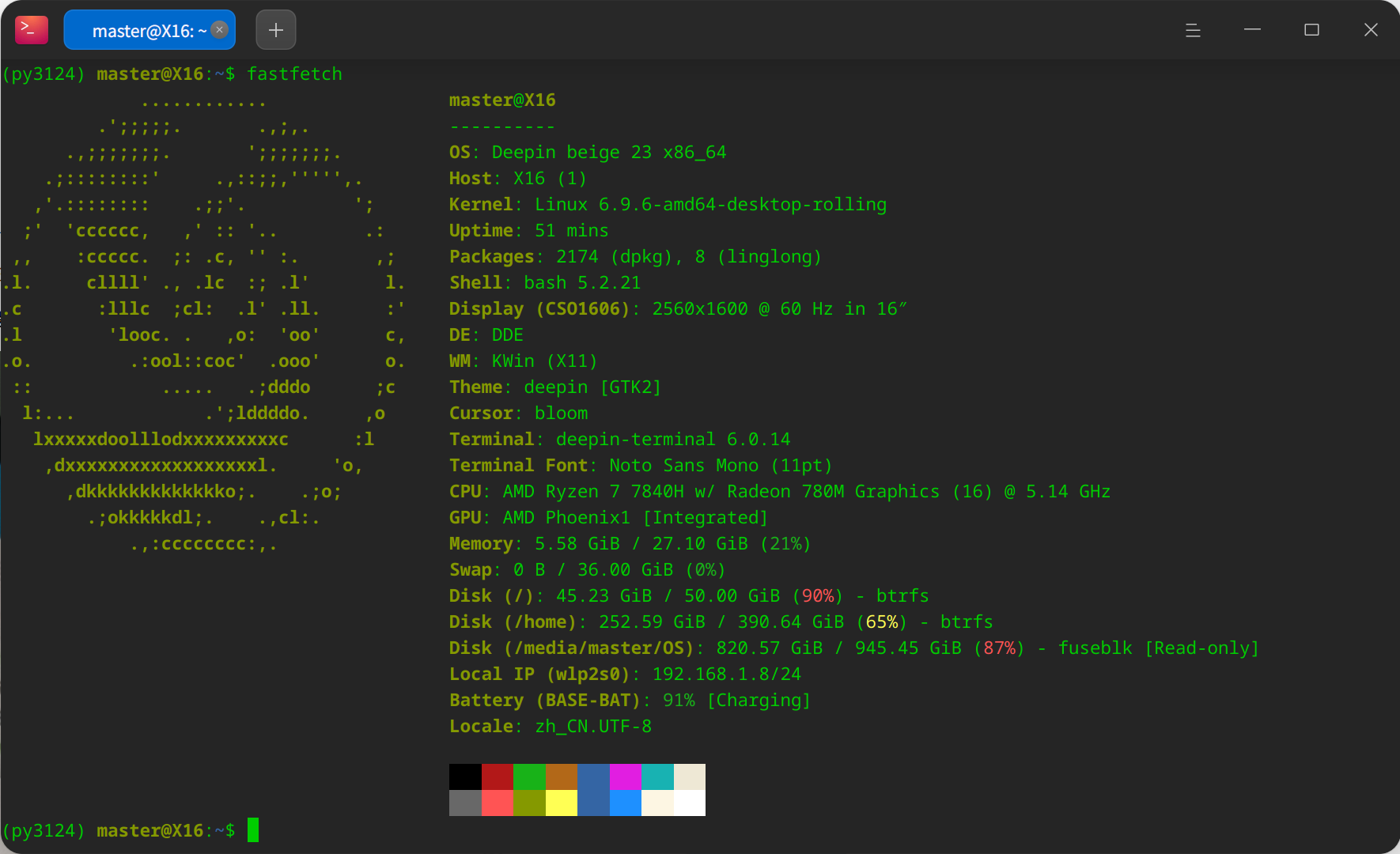Click the green cursor at bottom prompt

(253, 830)
